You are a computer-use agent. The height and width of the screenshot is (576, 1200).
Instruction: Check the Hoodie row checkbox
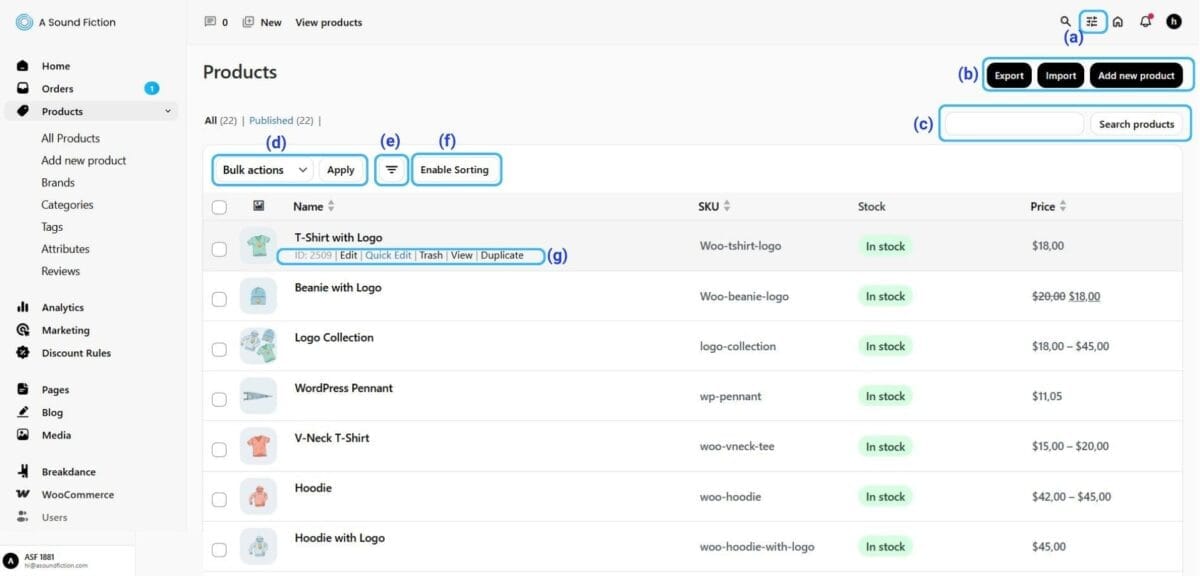[x=219, y=499]
